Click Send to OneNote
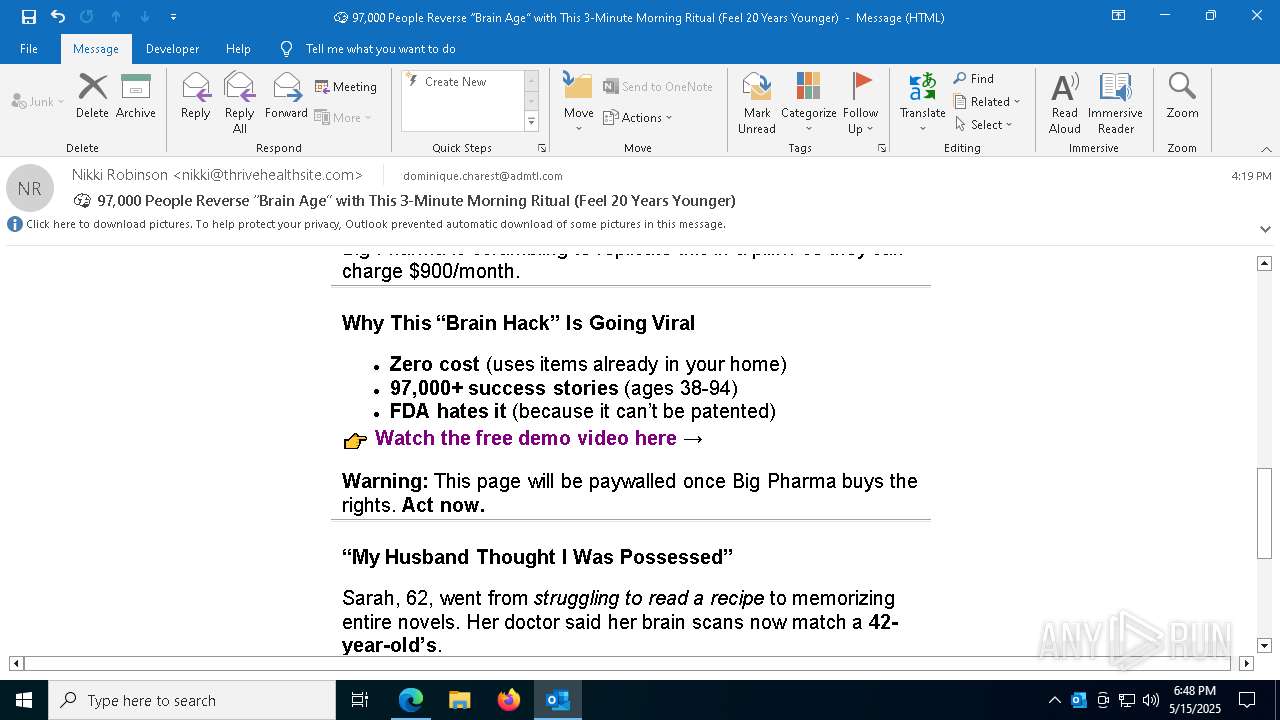 click(658, 87)
